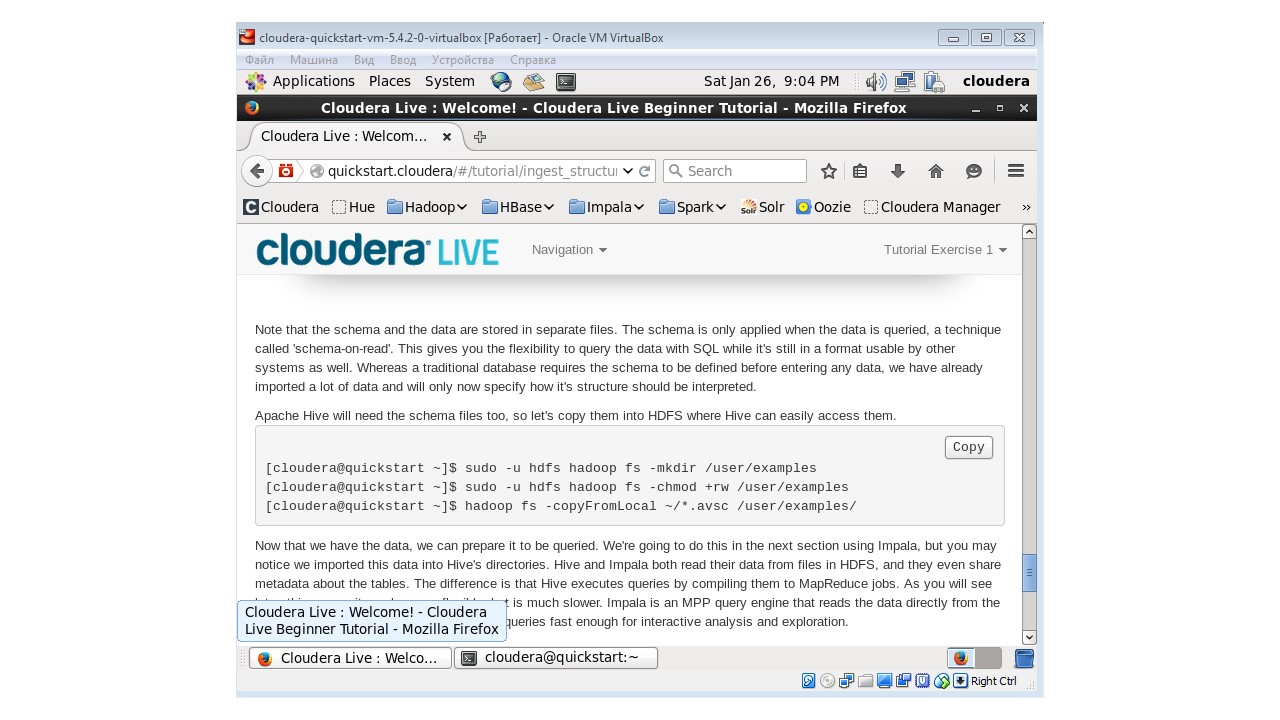1280x720 pixels.
Task: Launch Firefox from the GNOME top panel
Action: tap(501, 82)
